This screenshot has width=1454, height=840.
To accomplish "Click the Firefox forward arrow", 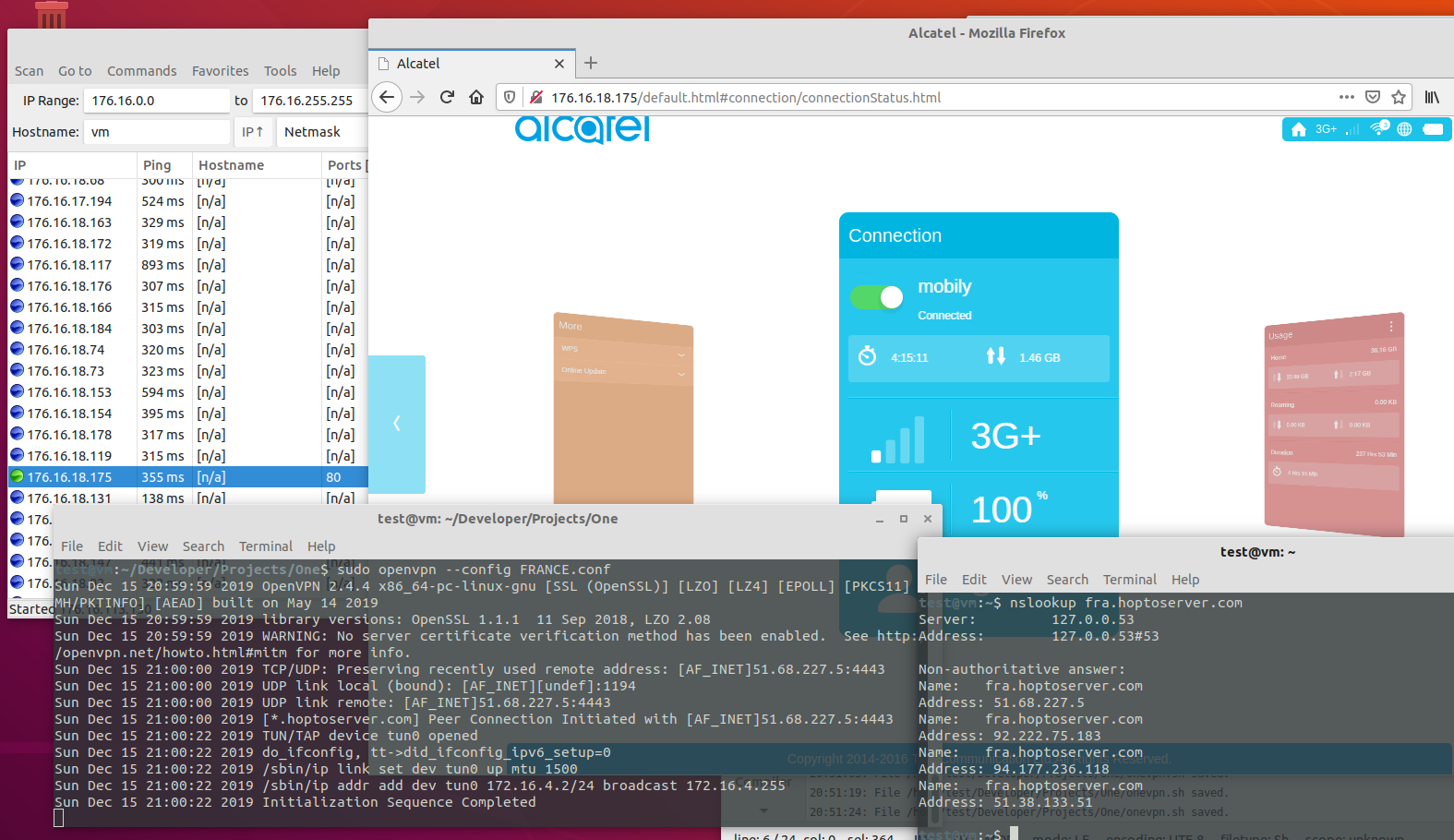I will [x=417, y=97].
